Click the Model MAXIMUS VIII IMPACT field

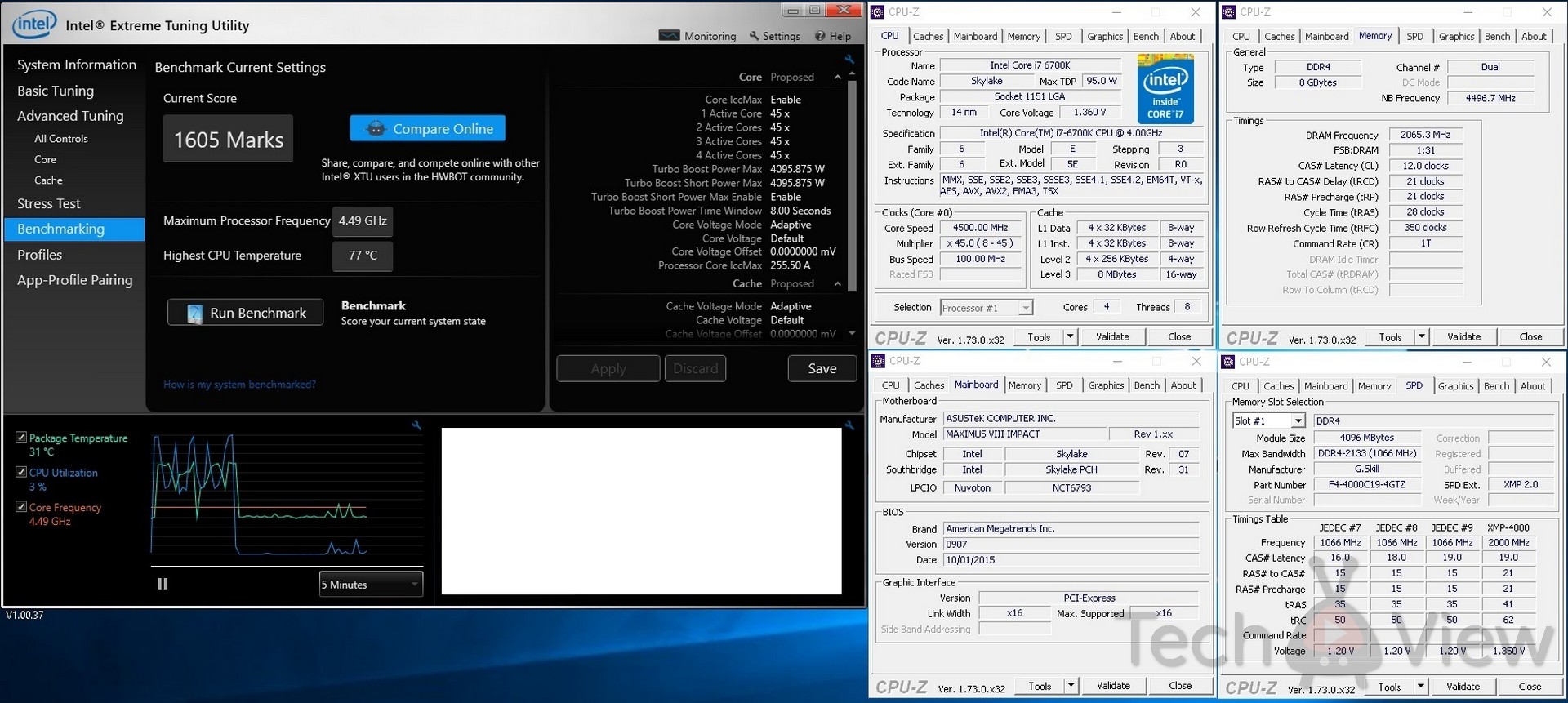1025,434
